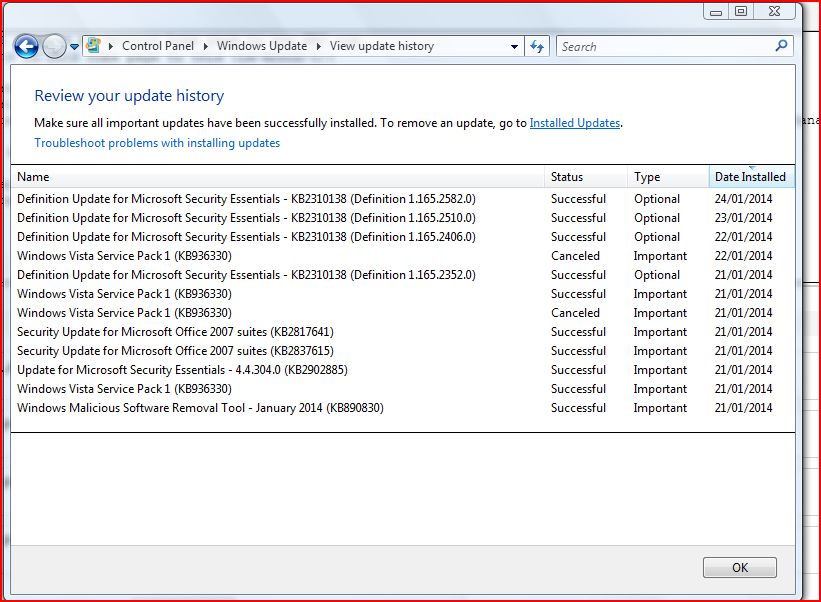Screen dimensions: 821x602
Task: Select Control Panel breadcrumb
Action: 158,46
